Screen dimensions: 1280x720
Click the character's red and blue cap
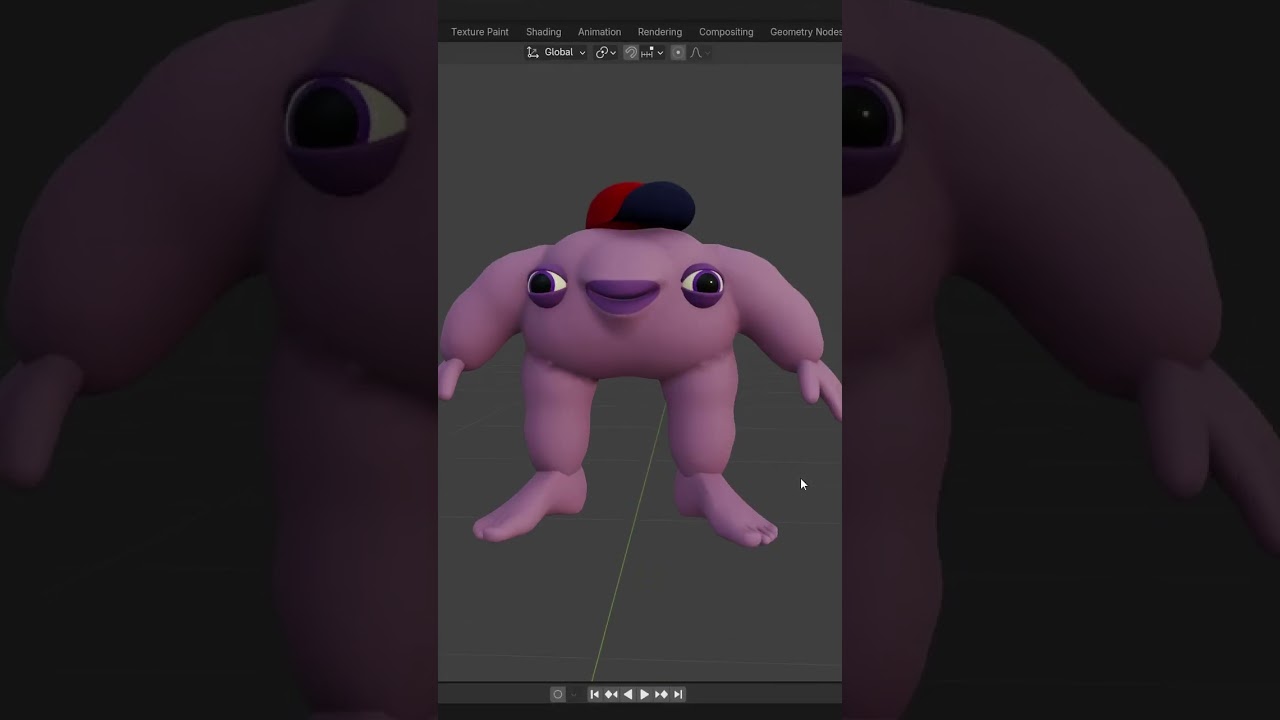[640, 205]
